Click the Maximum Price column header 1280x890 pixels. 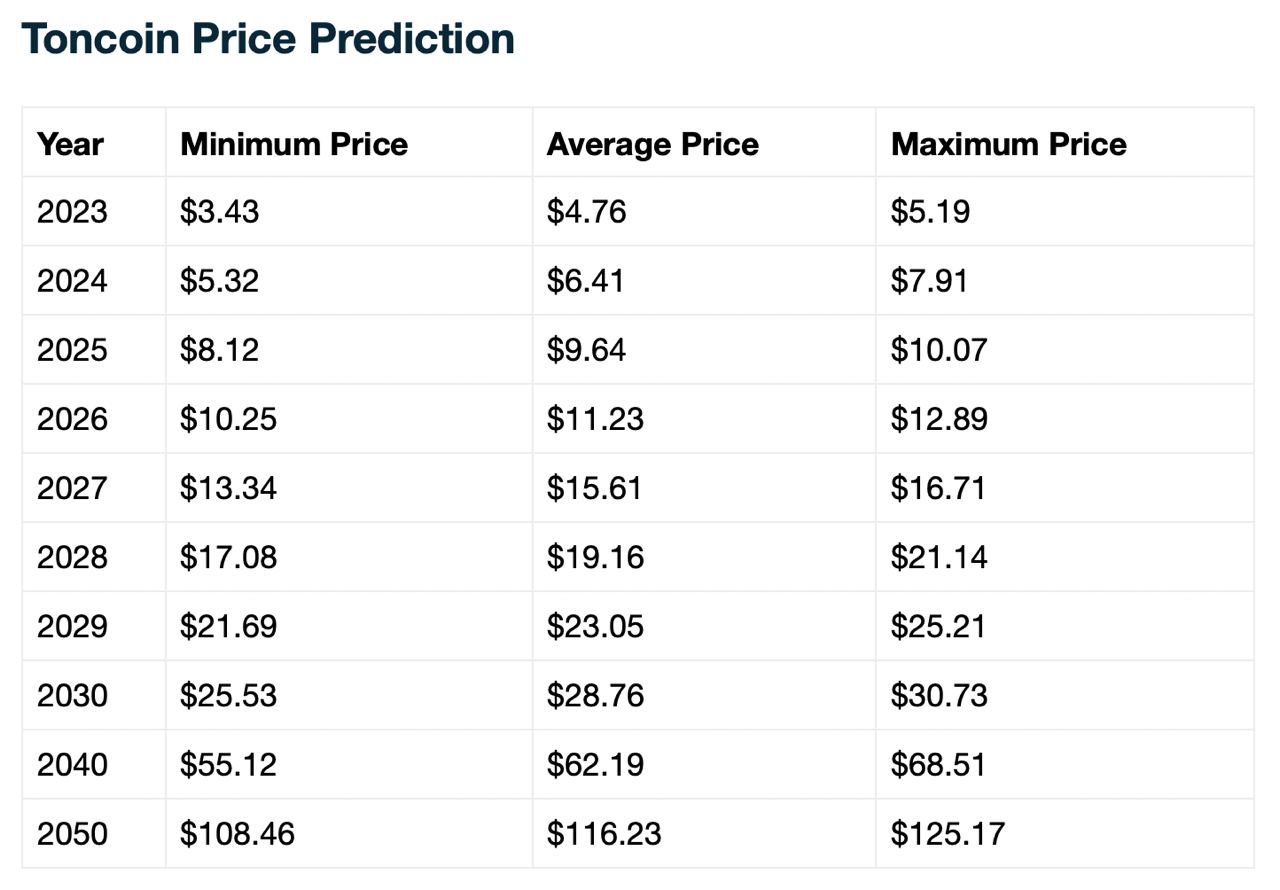click(x=1008, y=144)
